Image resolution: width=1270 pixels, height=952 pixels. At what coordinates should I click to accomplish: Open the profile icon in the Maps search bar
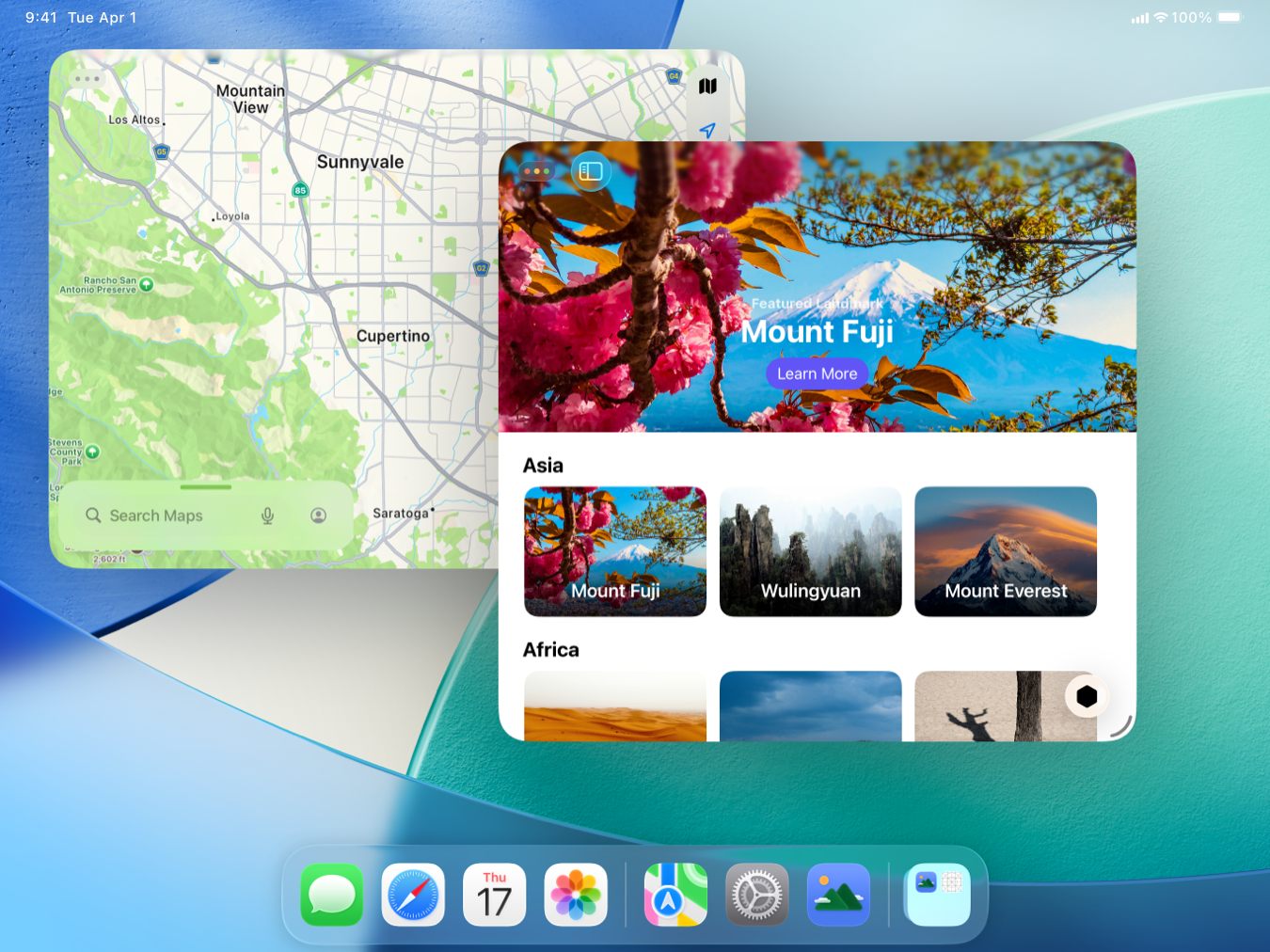(318, 516)
